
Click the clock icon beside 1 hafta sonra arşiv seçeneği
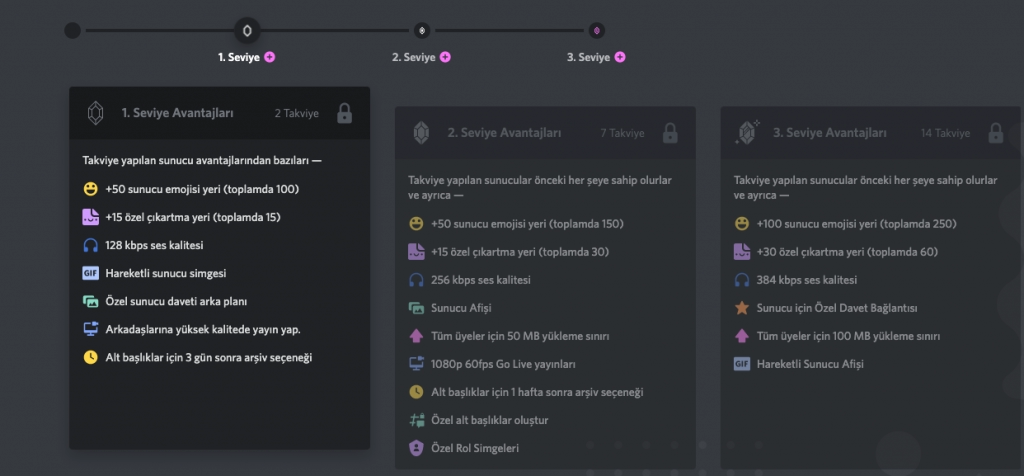coord(416,392)
